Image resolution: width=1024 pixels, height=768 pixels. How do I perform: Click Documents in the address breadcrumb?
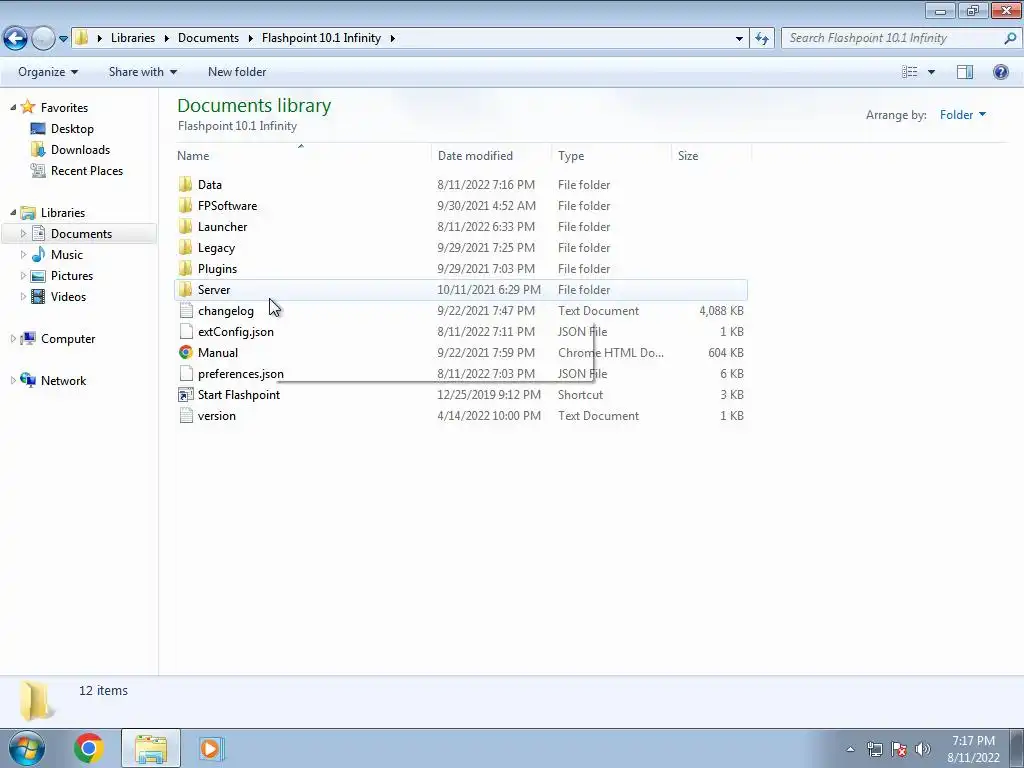pos(208,38)
